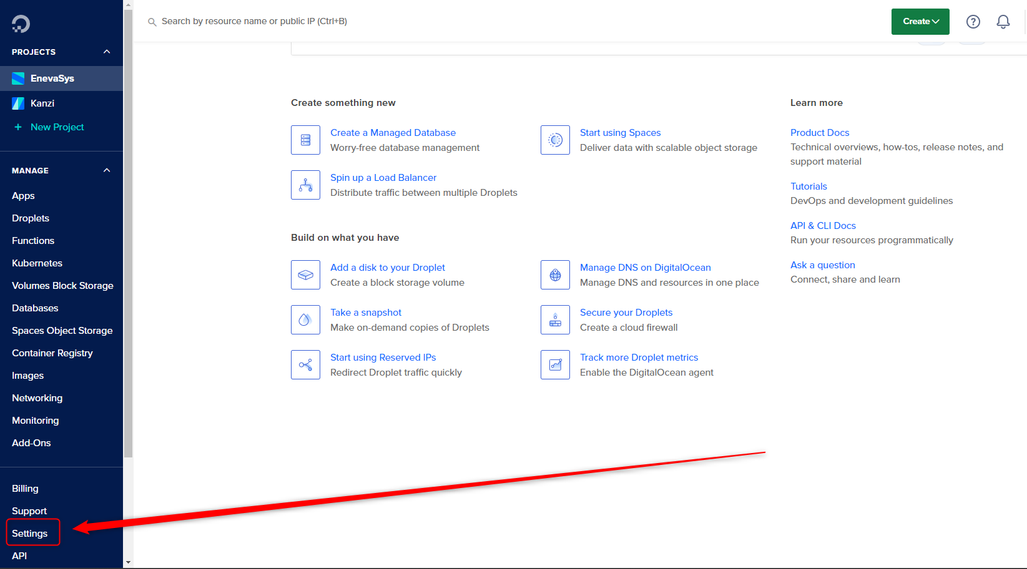This screenshot has height=569, width=1027.
Task: Click Start using Spaces link
Action: pyautogui.click(x=620, y=132)
